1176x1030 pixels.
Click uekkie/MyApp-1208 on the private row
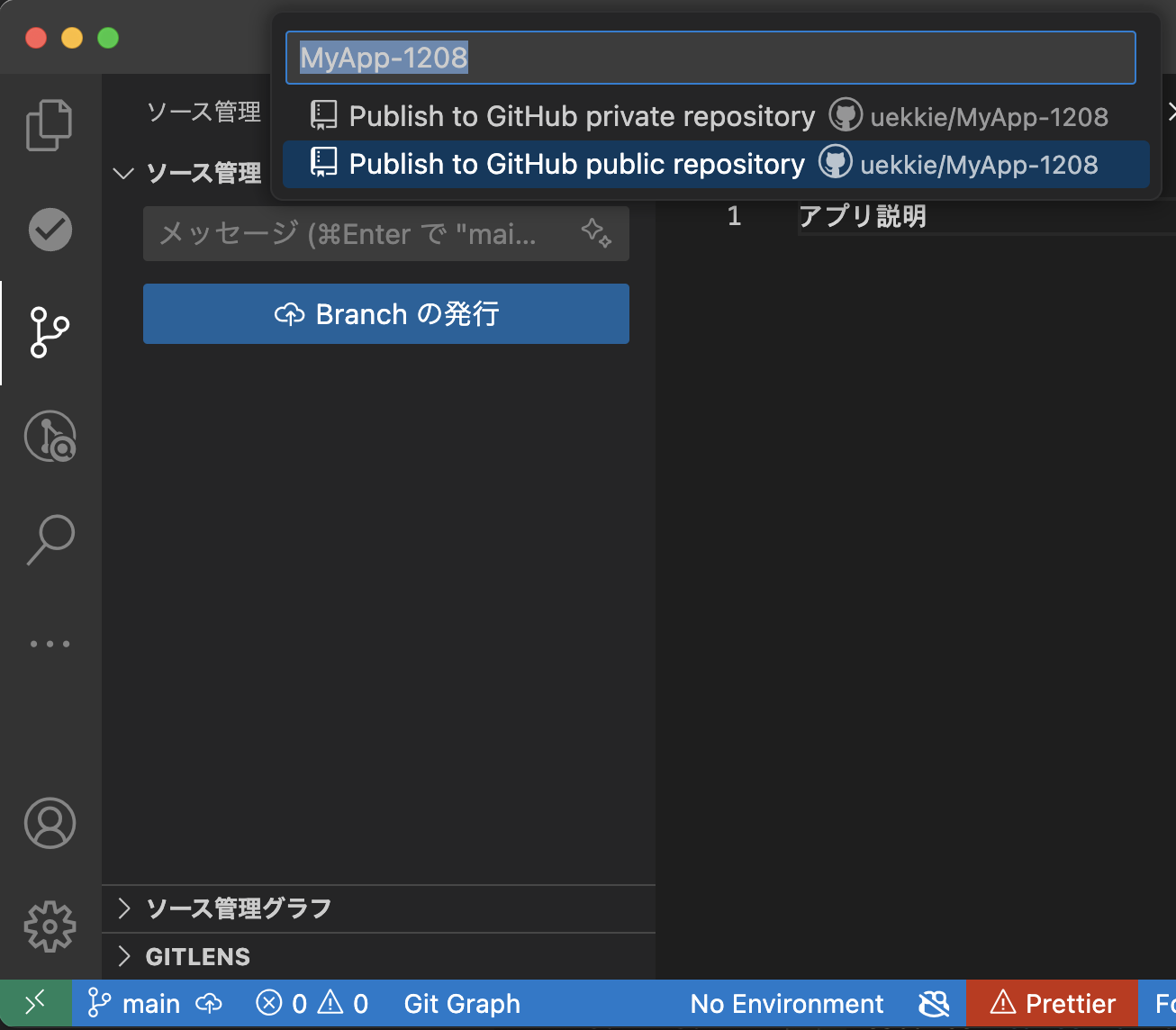click(x=989, y=117)
